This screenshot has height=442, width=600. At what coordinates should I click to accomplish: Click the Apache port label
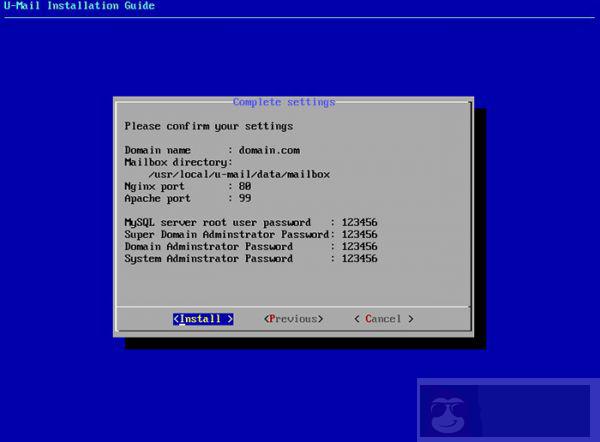[x=157, y=198]
